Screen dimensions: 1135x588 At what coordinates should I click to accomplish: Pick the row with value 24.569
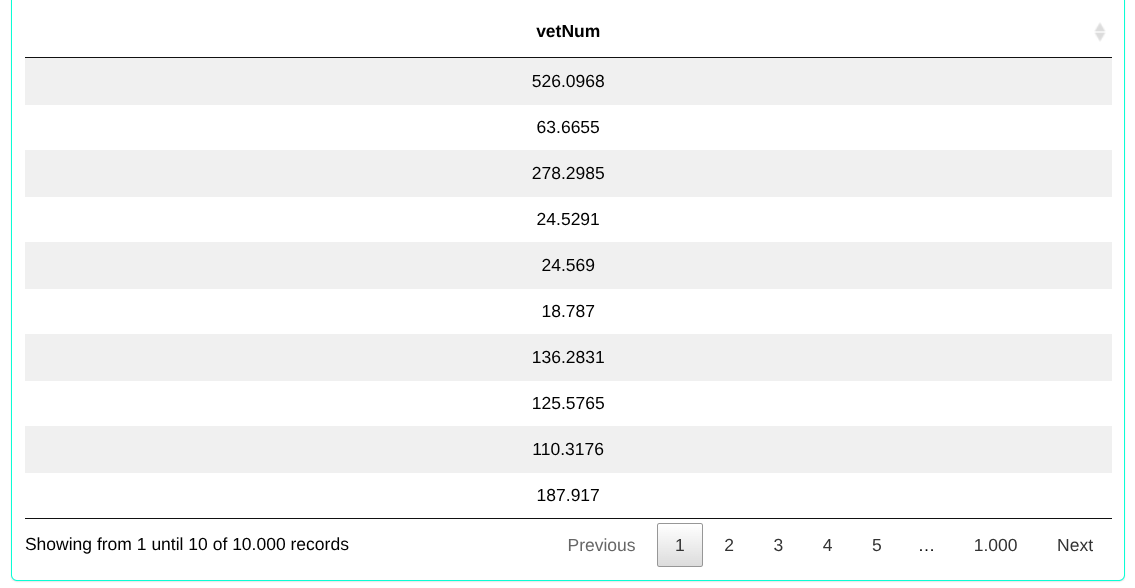tap(568, 266)
